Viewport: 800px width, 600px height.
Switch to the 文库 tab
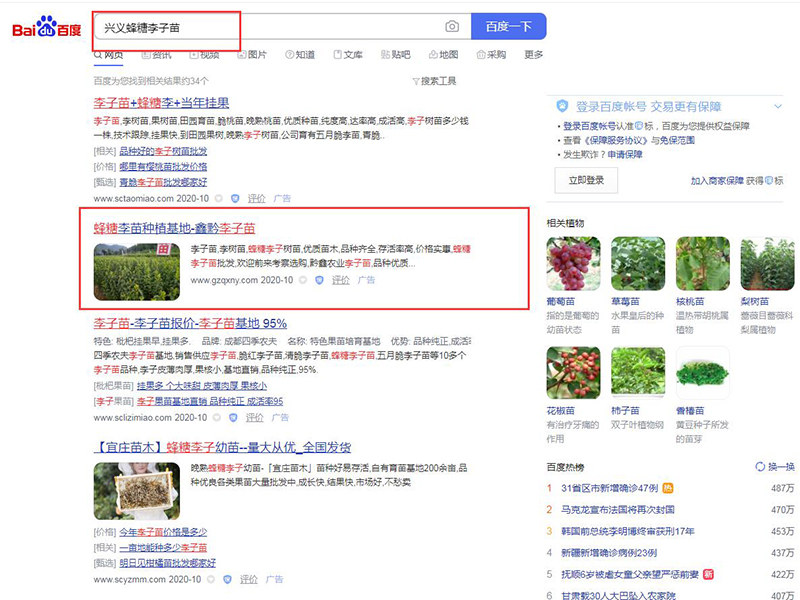coord(348,55)
